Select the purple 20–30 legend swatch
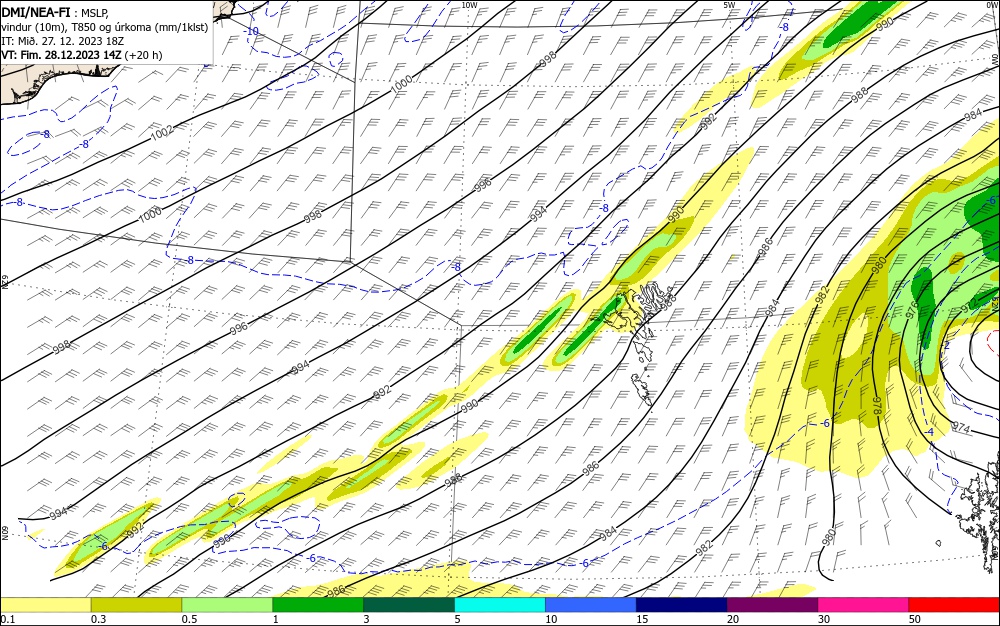Viewport: 1000px width, 626px height. pyautogui.click(x=772, y=605)
